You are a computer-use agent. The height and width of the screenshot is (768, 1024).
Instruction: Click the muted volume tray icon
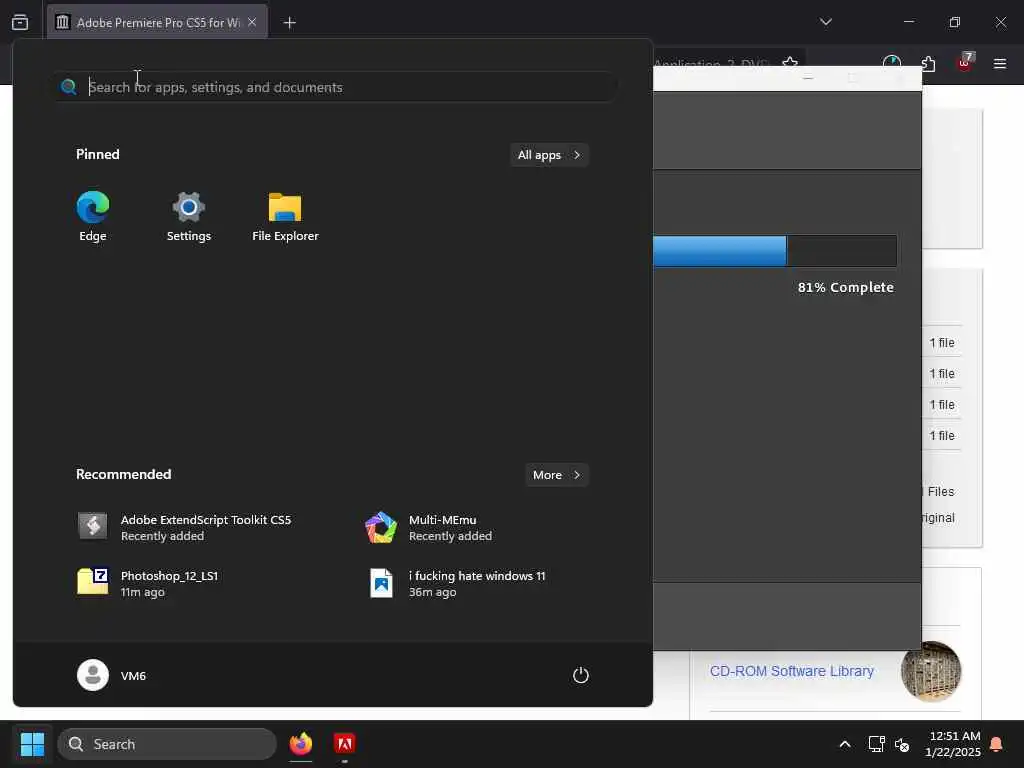[x=902, y=744]
